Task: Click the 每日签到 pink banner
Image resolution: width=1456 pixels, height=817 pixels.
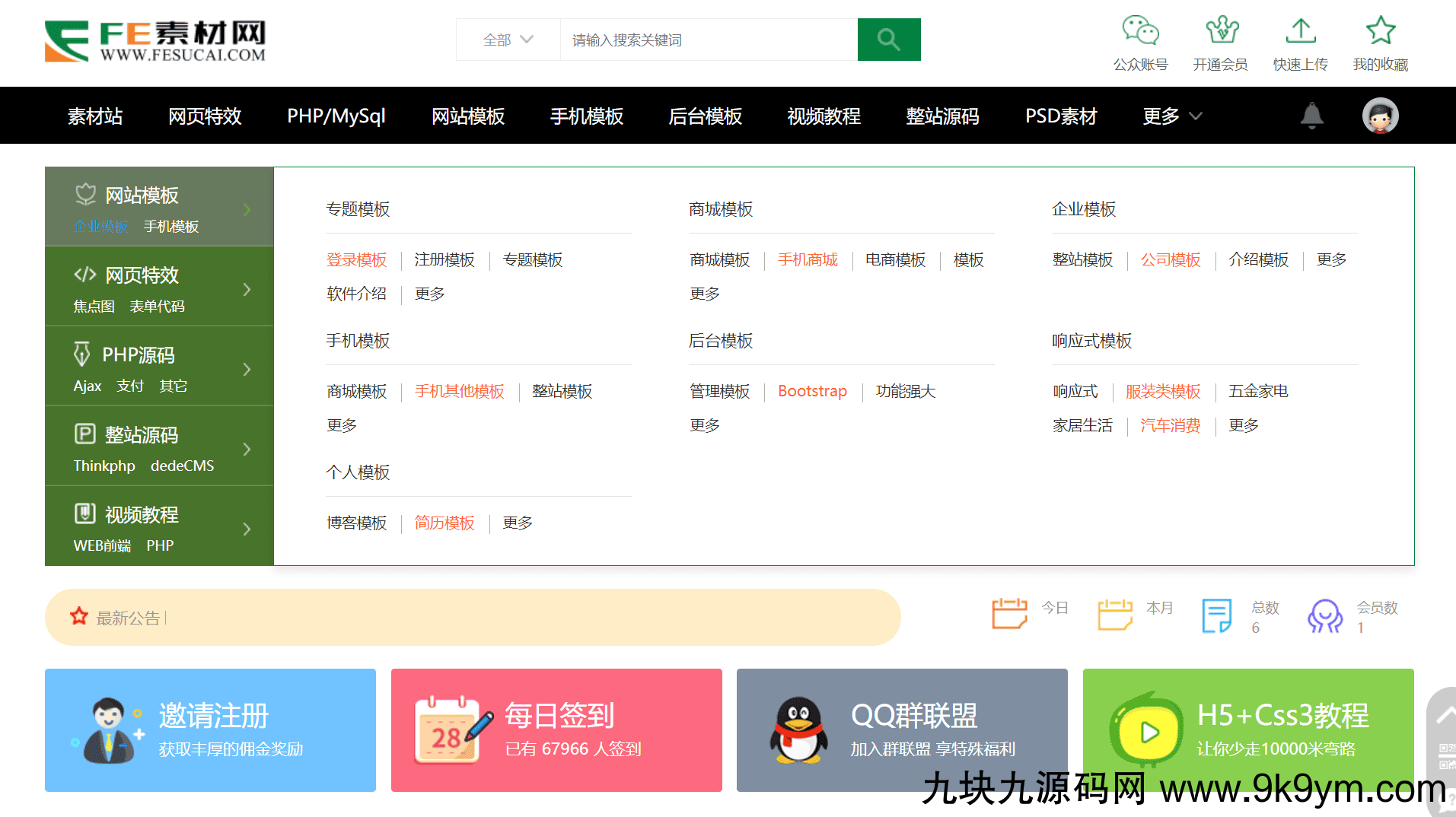Action: (x=556, y=730)
